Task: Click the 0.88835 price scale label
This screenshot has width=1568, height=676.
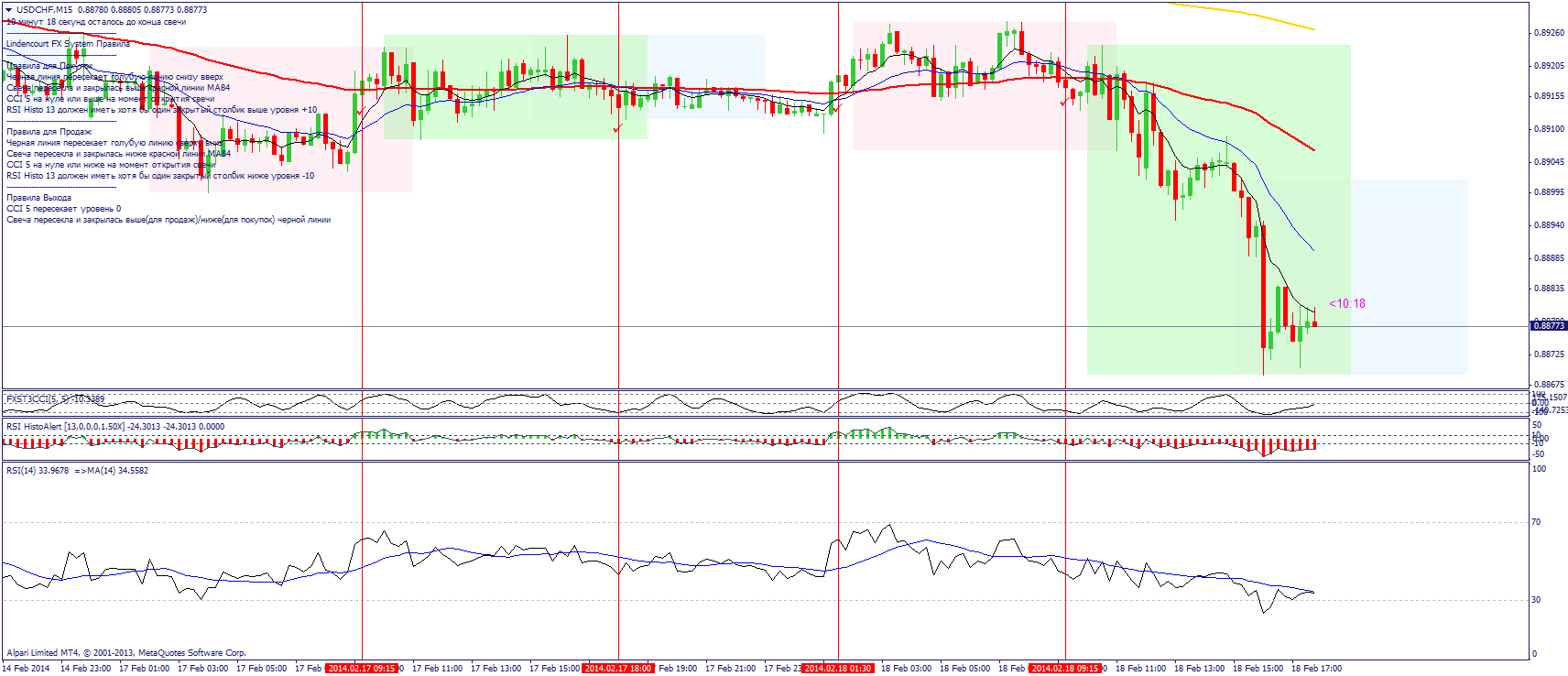Action: (x=1550, y=289)
